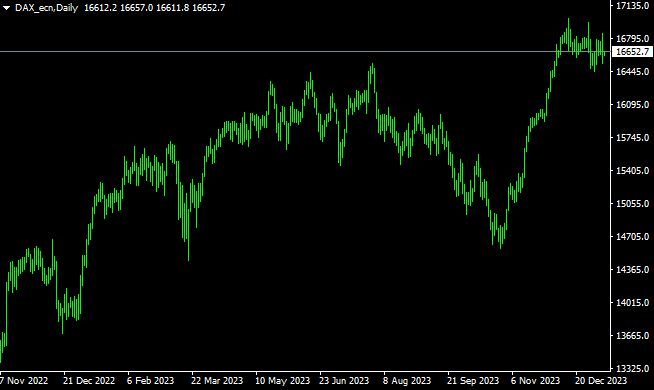
Task: Click the 21 Dec 2022 date label
Action: click(89, 380)
